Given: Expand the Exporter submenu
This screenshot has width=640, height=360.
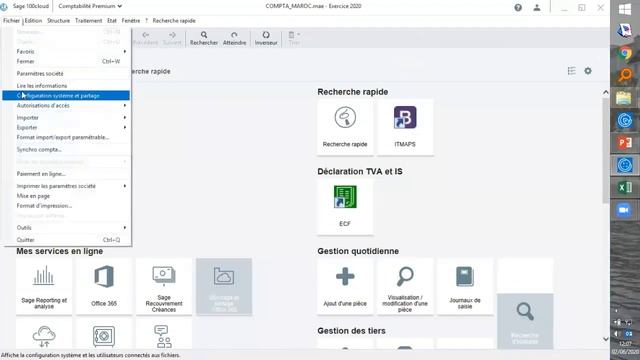Looking at the screenshot, I should [67, 127].
